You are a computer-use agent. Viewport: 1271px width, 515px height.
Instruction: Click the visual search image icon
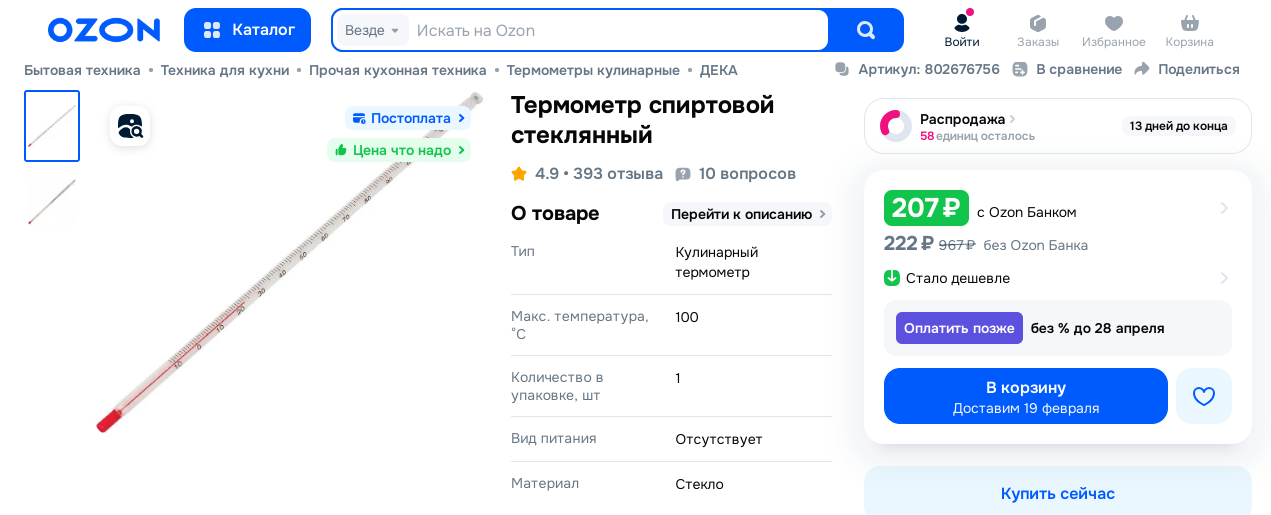tap(130, 126)
